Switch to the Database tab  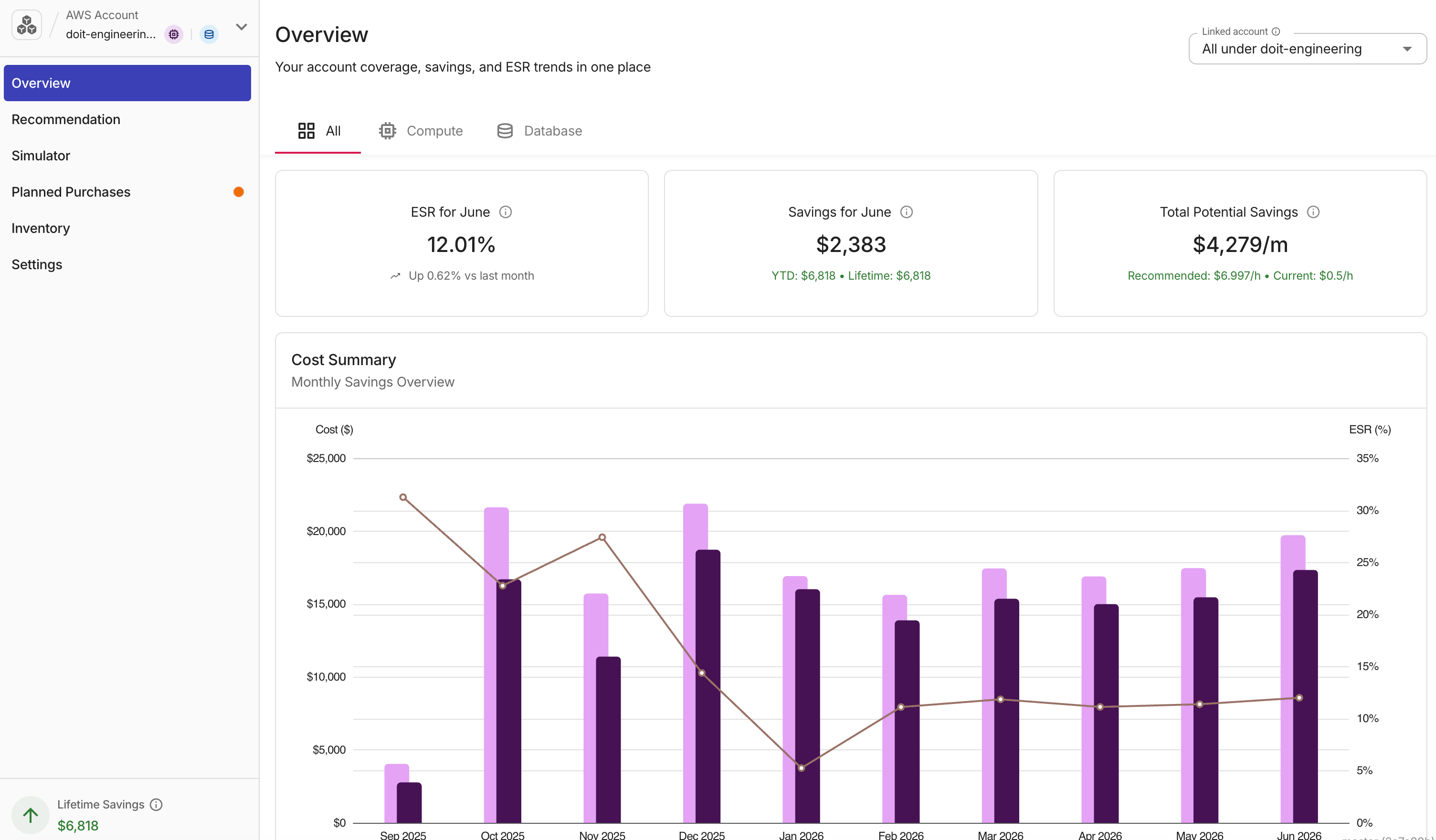(539, 131)
